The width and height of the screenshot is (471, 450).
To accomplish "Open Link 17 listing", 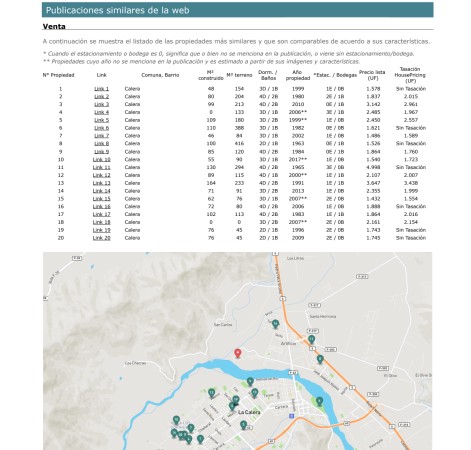I will 101,214.
